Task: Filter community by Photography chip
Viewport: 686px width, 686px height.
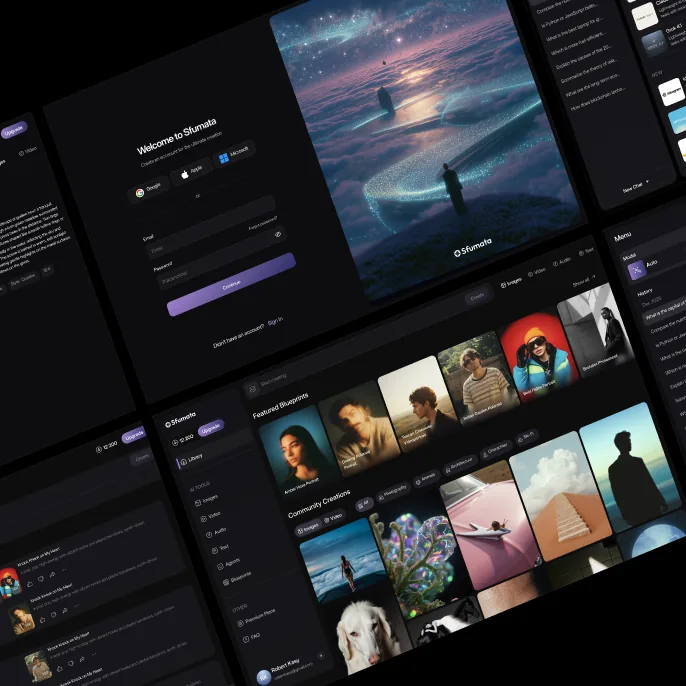Action: click(392, 492)
